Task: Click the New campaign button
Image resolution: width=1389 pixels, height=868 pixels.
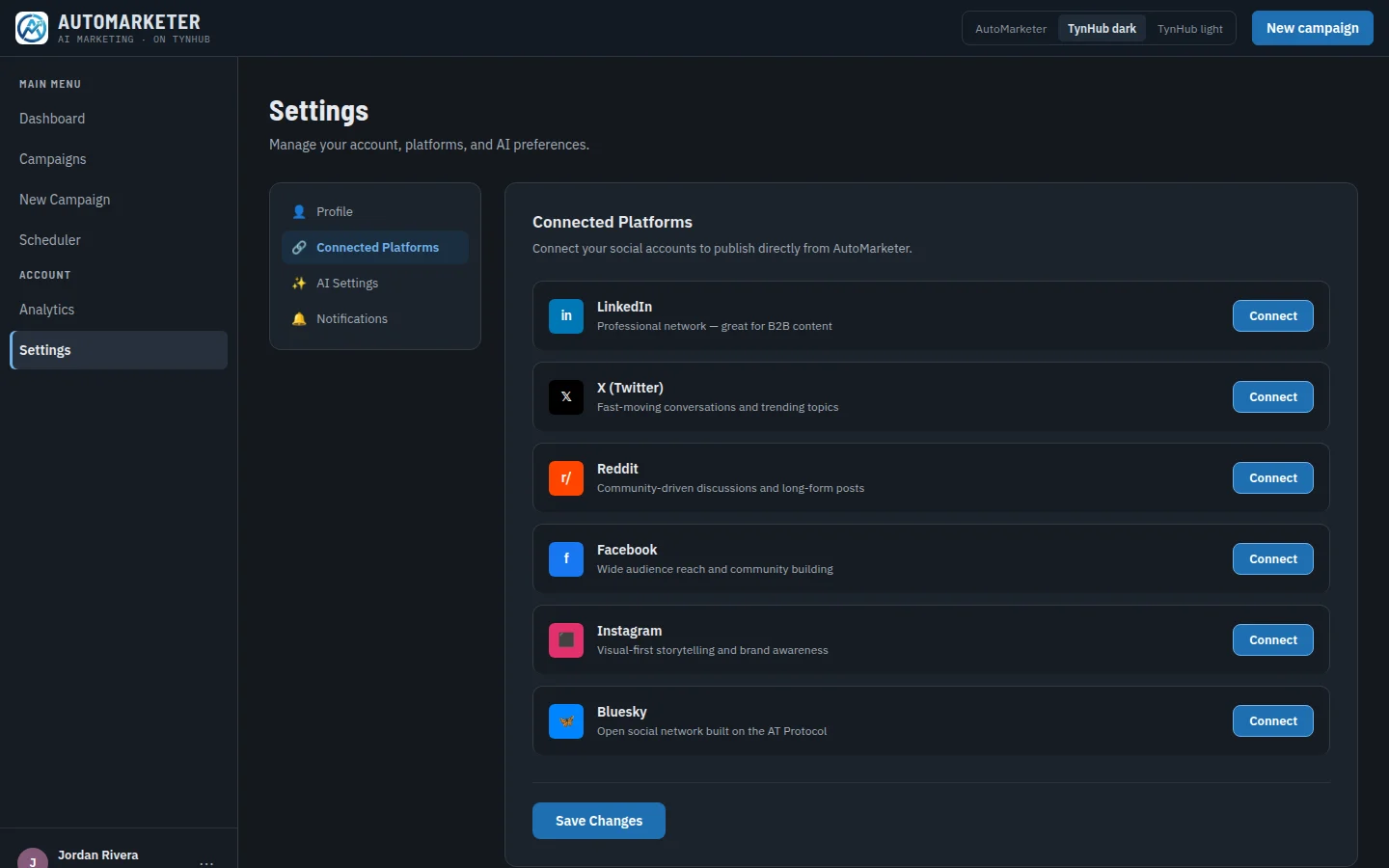Action: (1313, 28)
